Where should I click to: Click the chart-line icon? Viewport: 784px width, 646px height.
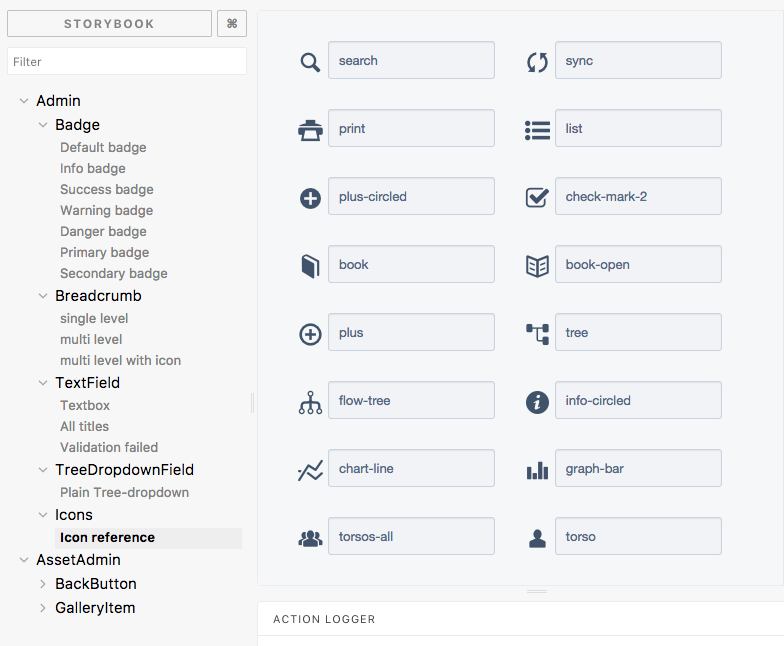pos(310,470)
